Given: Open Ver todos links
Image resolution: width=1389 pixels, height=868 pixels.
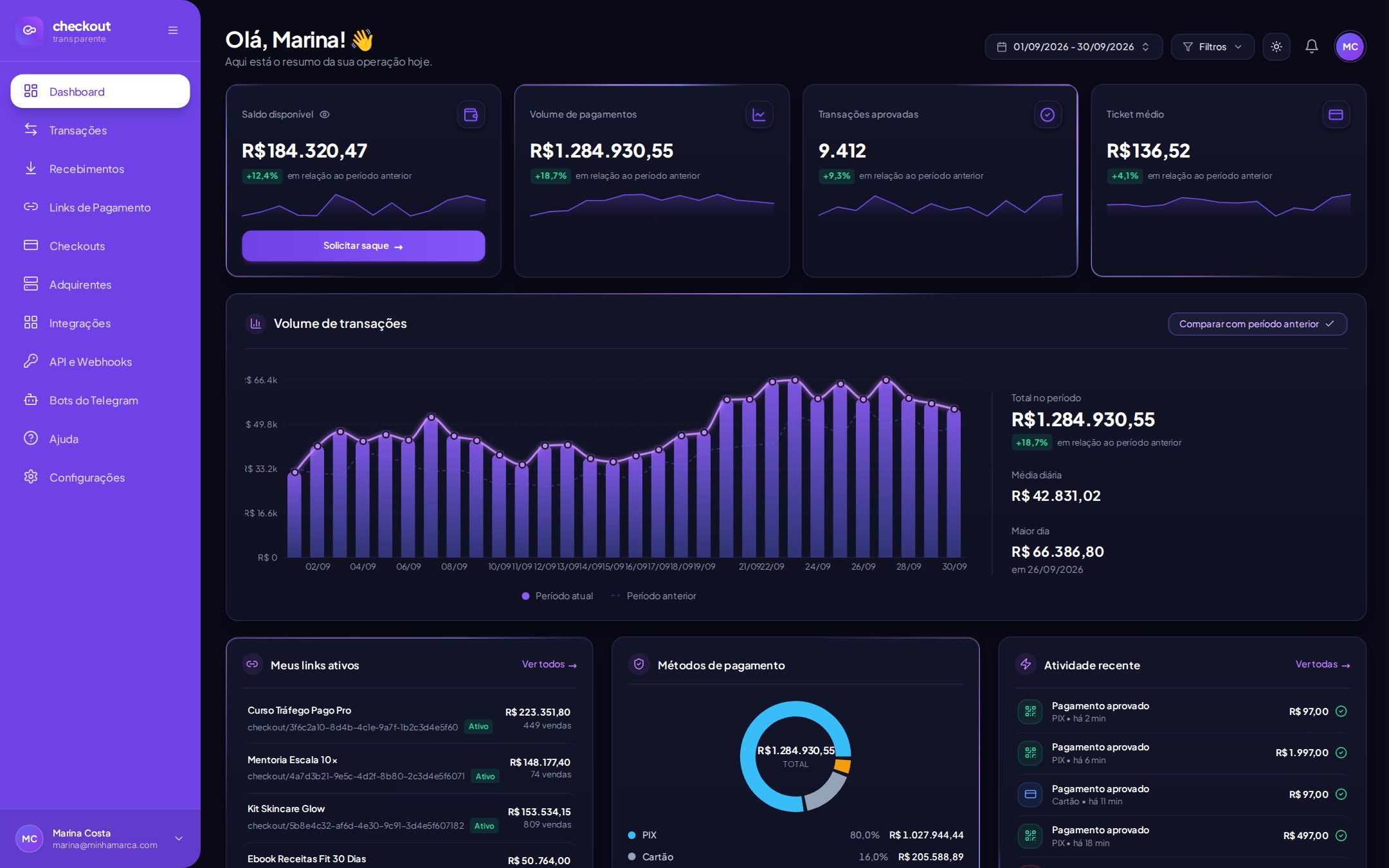Looking at the screenshot, I should (549, 664).
